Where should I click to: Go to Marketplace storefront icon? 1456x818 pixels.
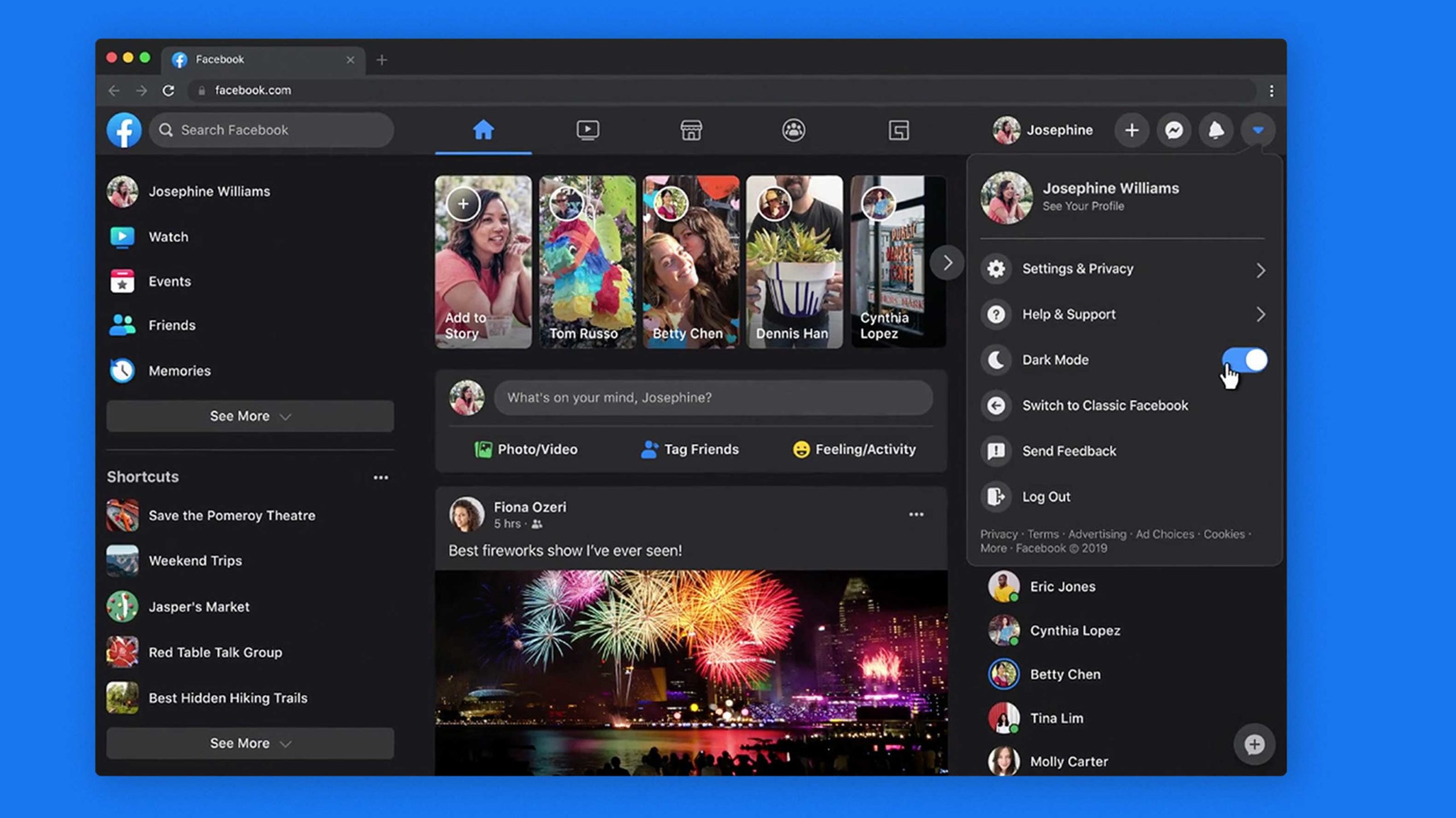tap(691, 130)
